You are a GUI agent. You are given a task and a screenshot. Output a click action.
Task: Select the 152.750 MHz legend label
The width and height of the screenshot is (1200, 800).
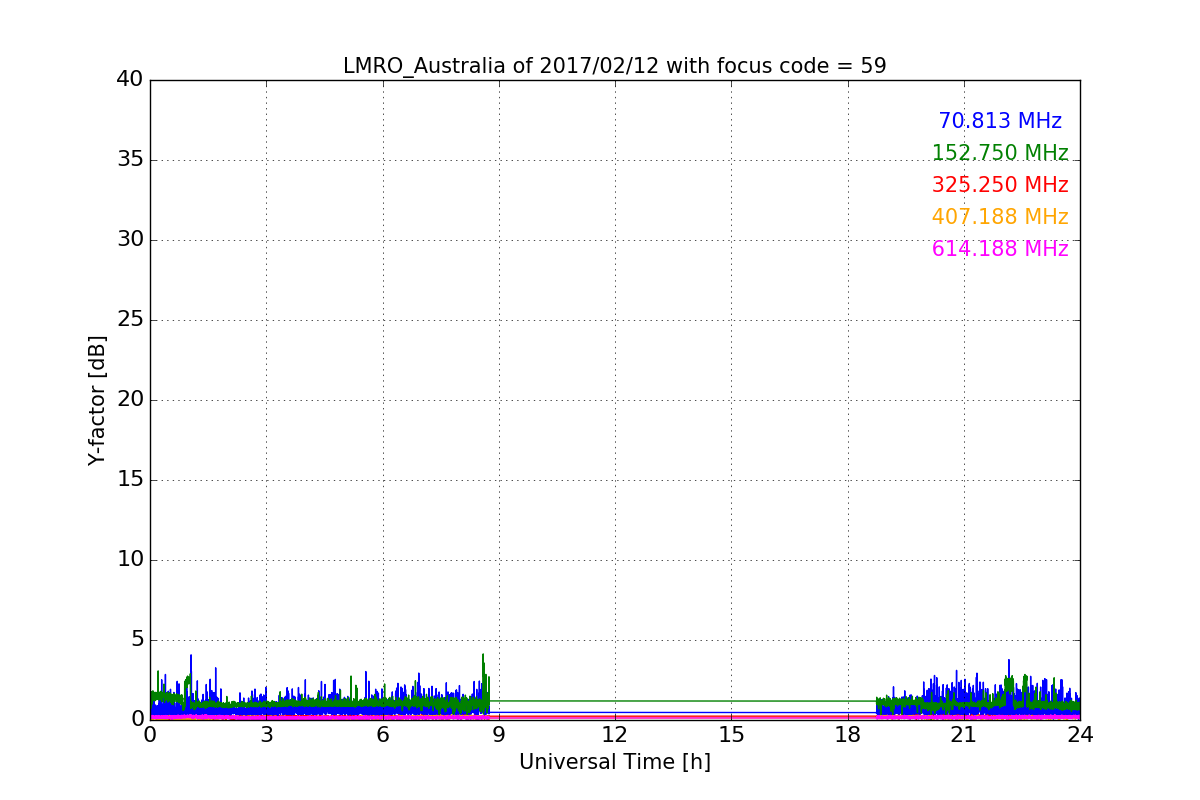(x=1000, y=153)
